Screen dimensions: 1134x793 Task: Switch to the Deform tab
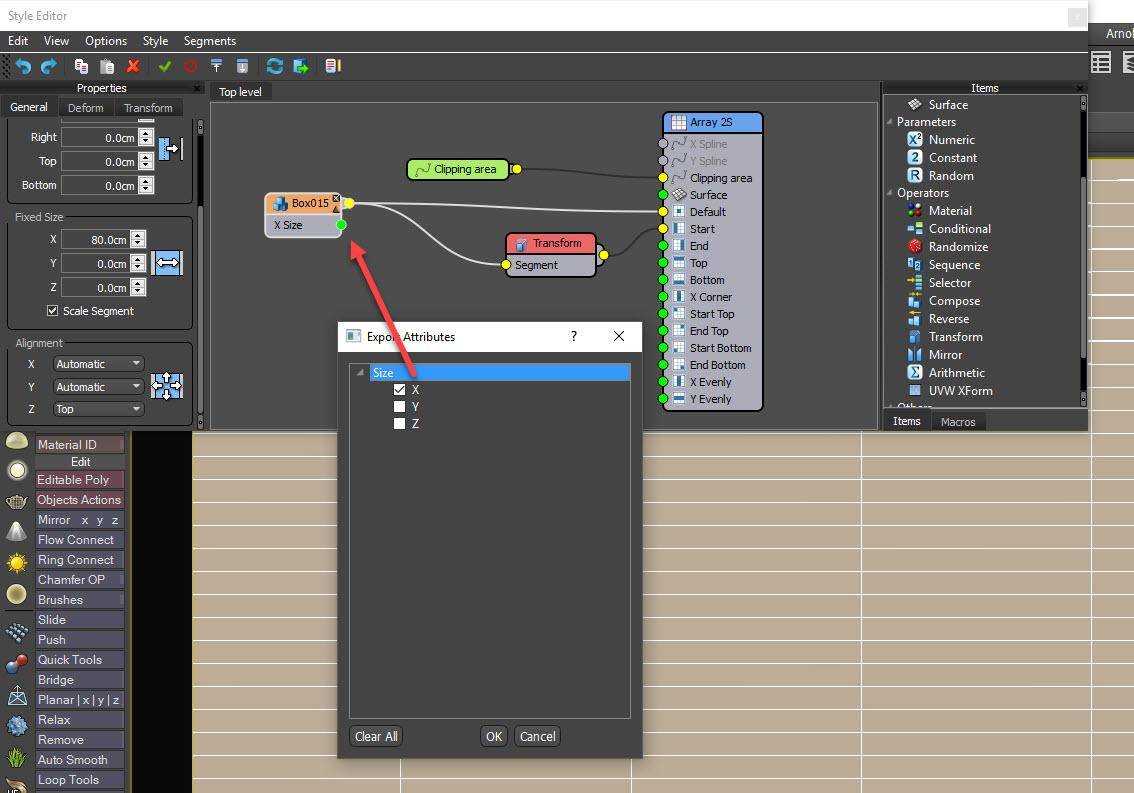[x=85, y=108]
